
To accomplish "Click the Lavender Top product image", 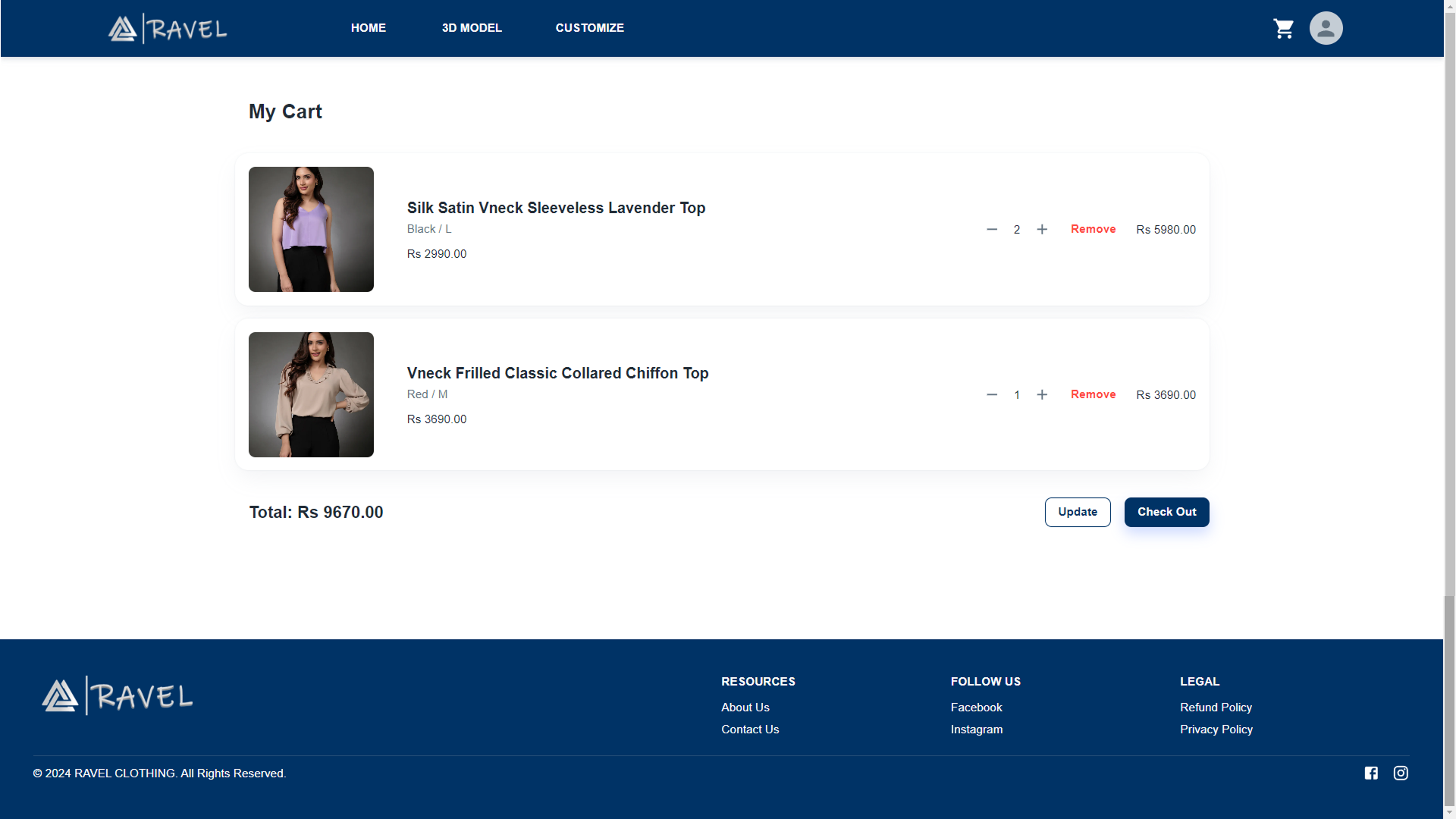I will coord(311,229).
